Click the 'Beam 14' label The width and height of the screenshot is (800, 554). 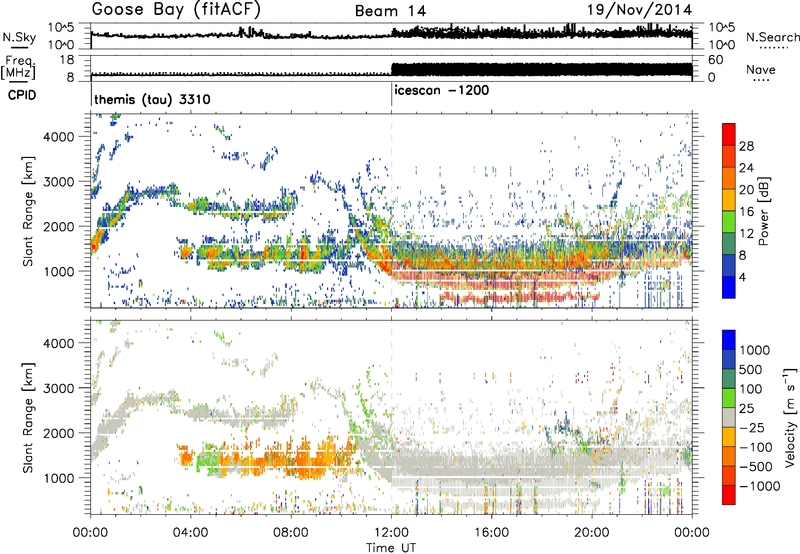390,11
